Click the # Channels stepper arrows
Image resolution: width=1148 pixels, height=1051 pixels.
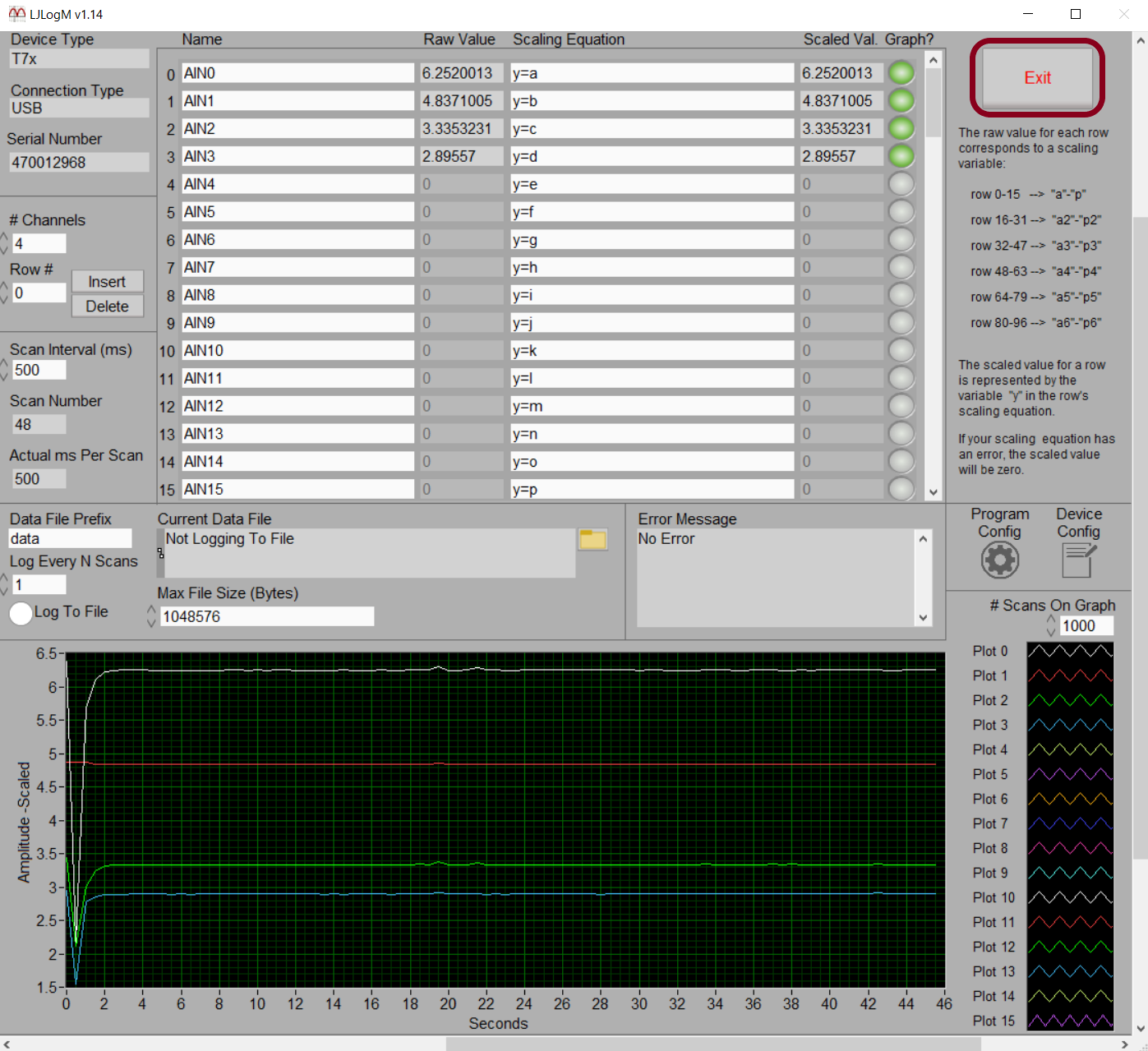(x=4, y=243)
